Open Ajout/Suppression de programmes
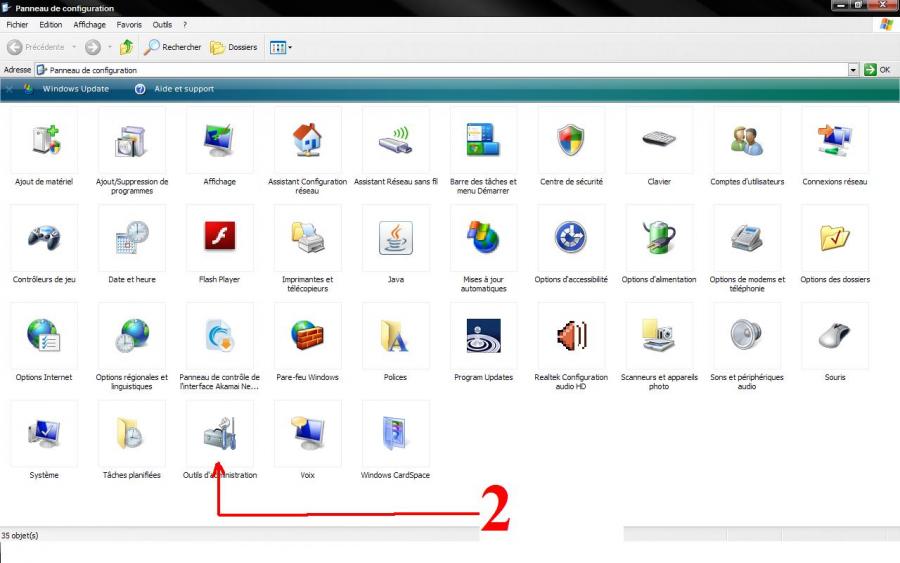 [131, 141]
